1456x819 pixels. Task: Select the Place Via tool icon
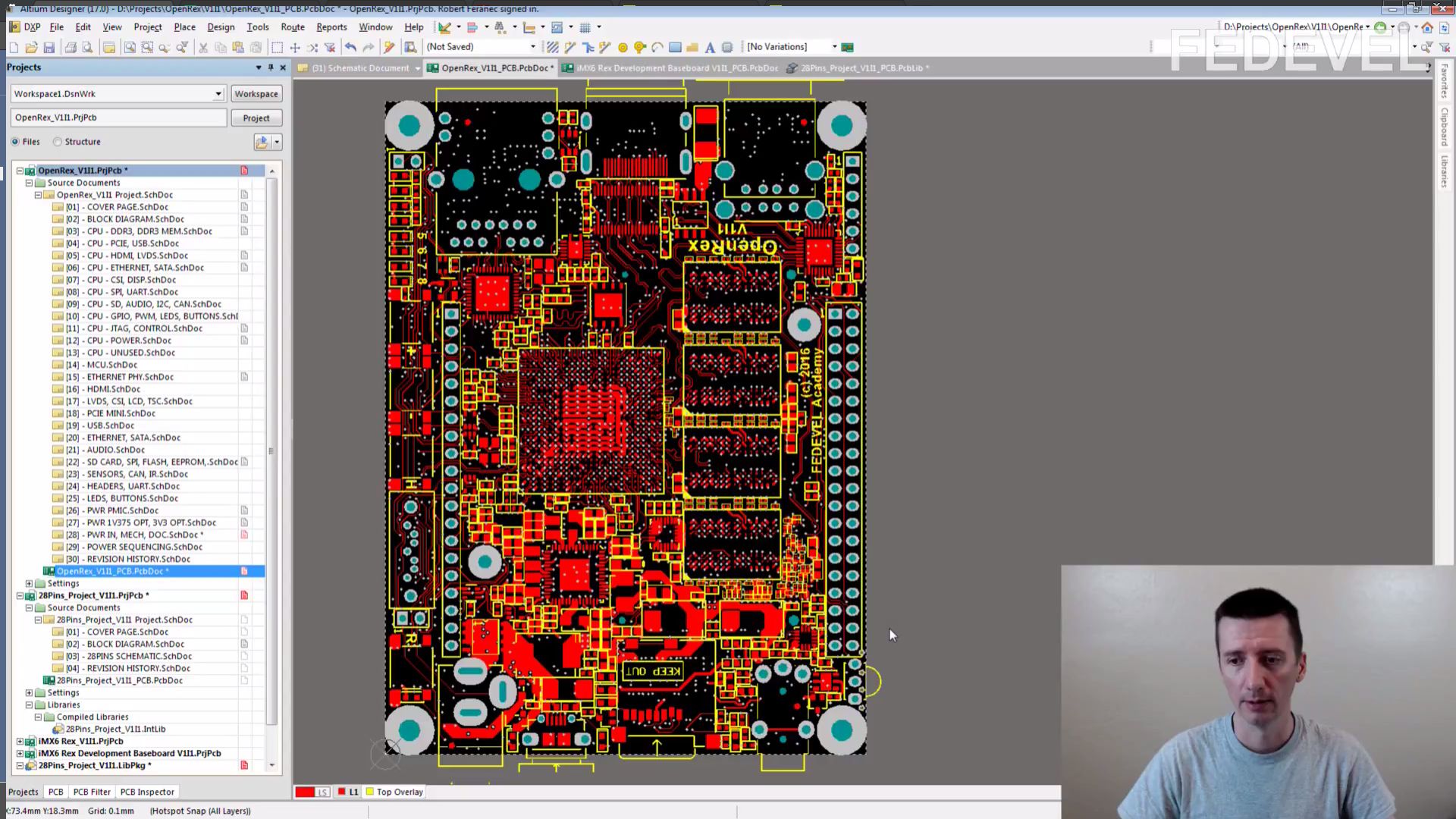(x=640, y=47)
